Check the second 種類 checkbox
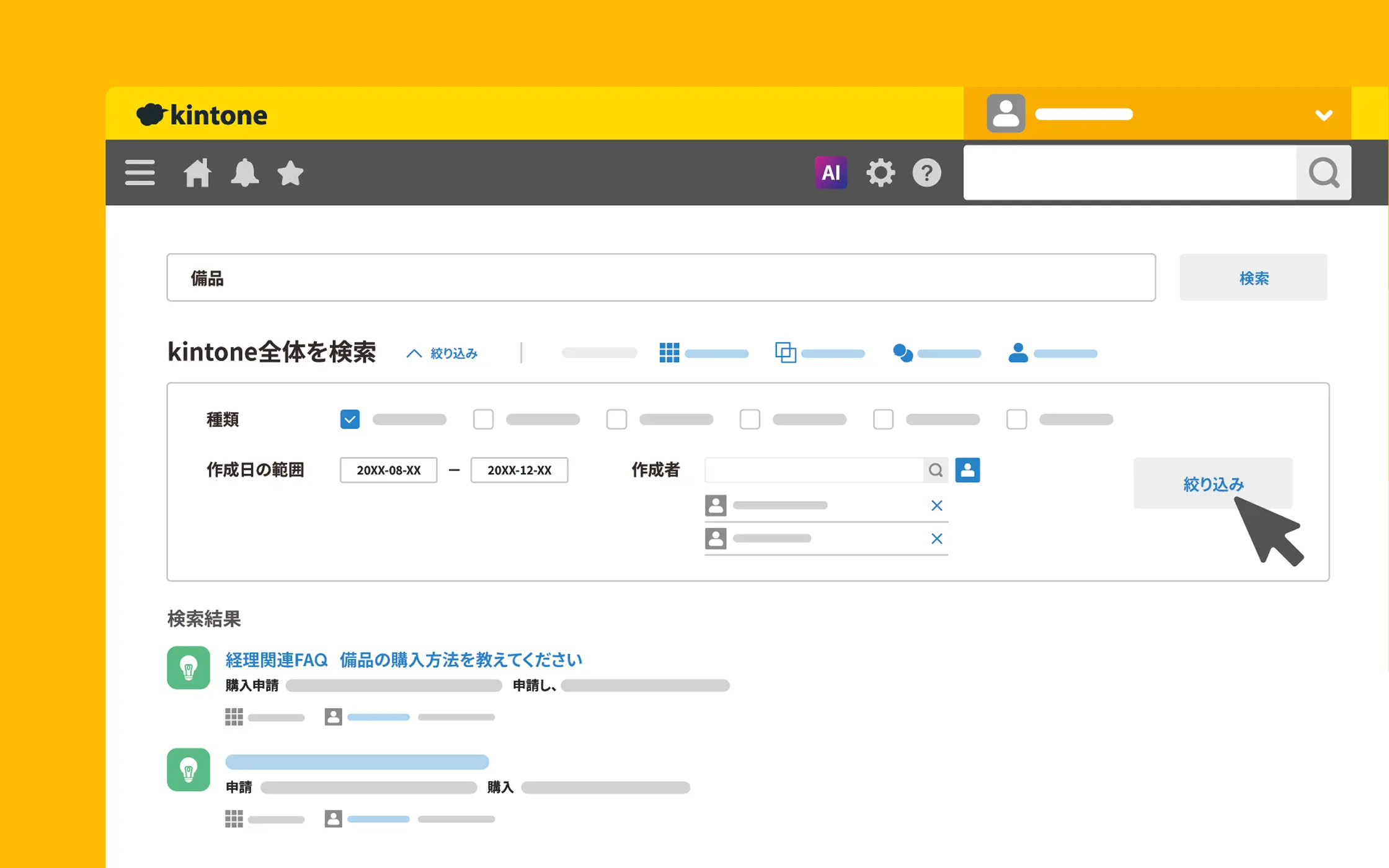The height and width of the screenshot is (868, 1389). (x=483, y=420)
